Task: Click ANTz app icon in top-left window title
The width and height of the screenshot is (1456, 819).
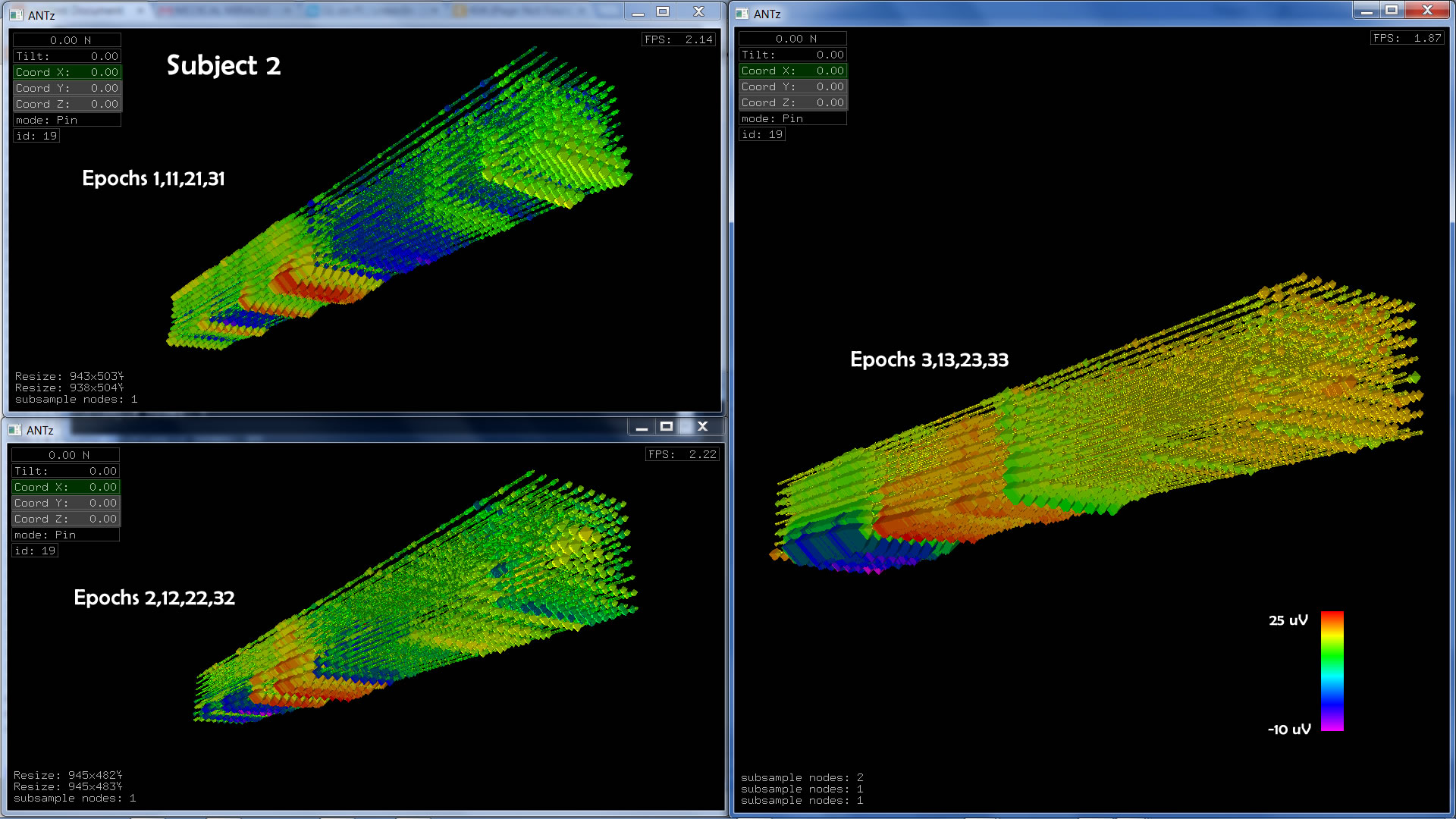Action: (16, 15)
